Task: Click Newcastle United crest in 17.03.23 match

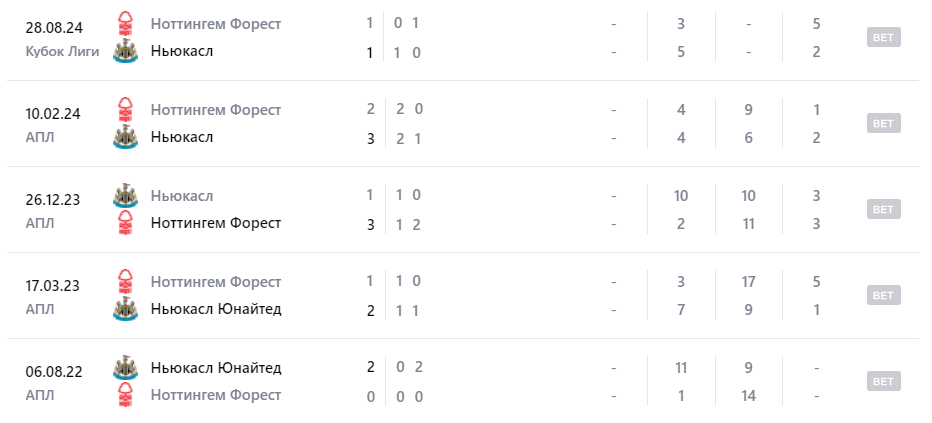Action: click(x=125, y=309)
